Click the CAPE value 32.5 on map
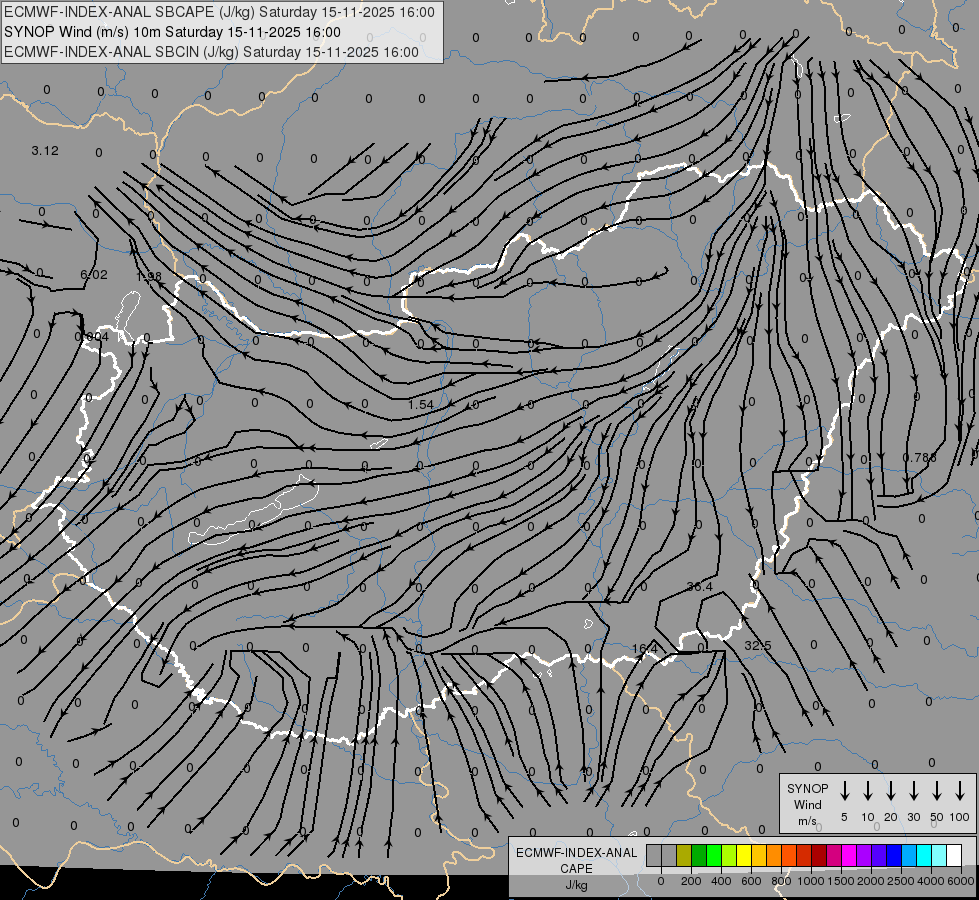This screenshot has height=900, width=979. tap(758, 645)
